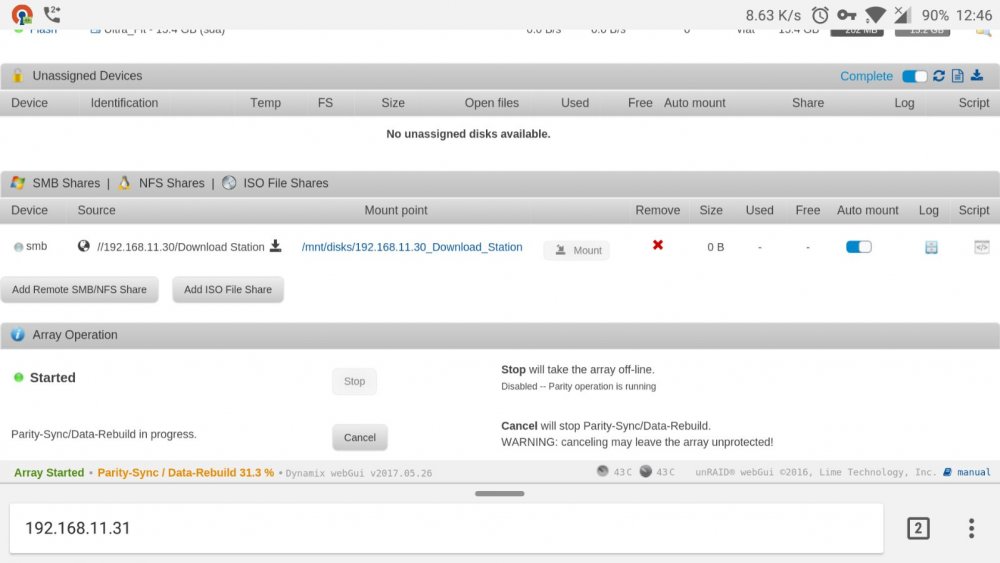The height and width of the screenshot is (563, 1000).
Task: Click the Windows flag icon for SMB Shares
Action: [x=18, y=183]
